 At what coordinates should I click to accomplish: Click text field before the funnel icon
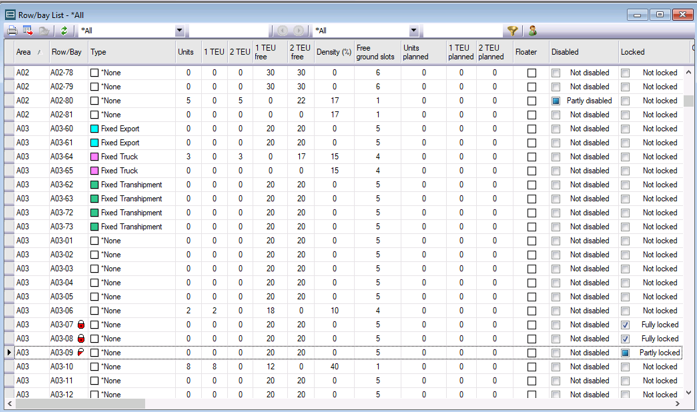(x=463, y=31)
